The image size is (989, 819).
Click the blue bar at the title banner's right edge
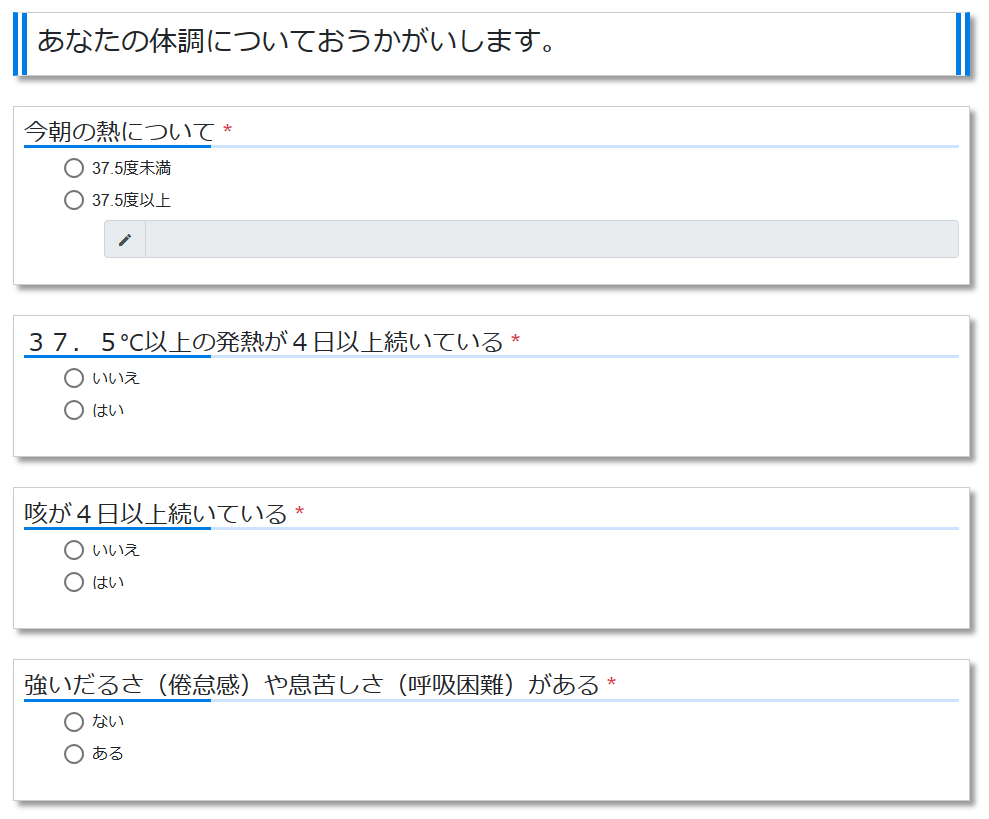tap(963, 44)
